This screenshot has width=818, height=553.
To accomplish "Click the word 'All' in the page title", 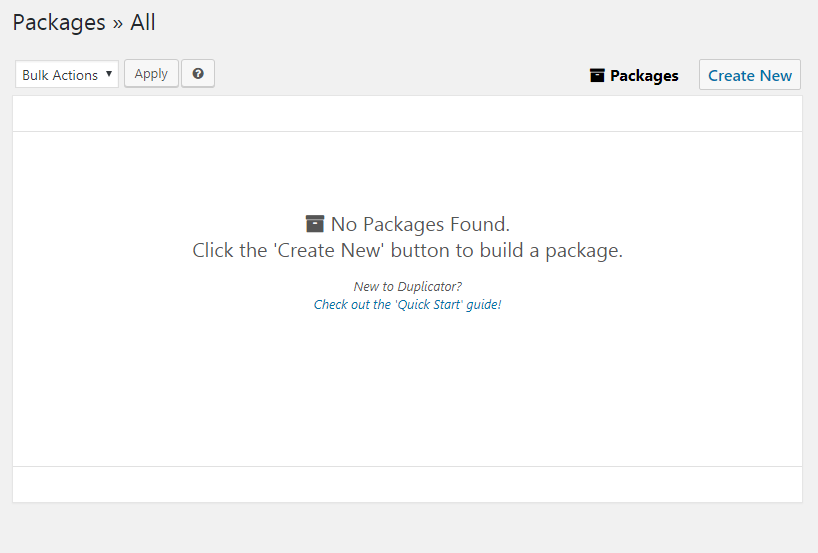I will point(143,22).
